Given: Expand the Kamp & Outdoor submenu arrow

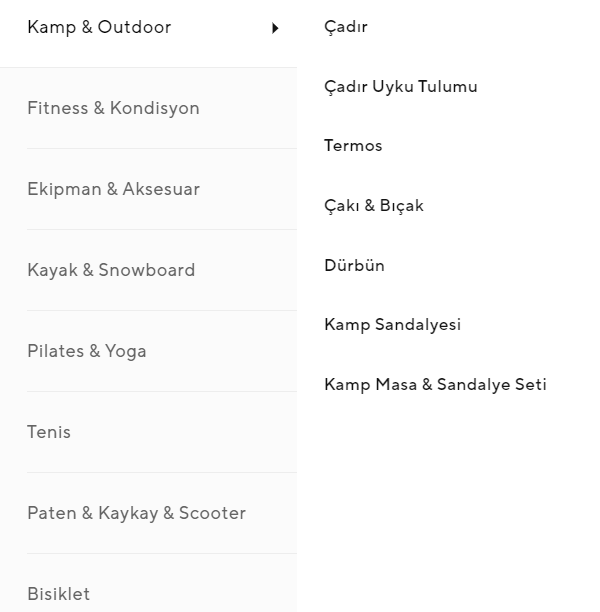Looking at the screenshot, I should [x=275, y=28].
